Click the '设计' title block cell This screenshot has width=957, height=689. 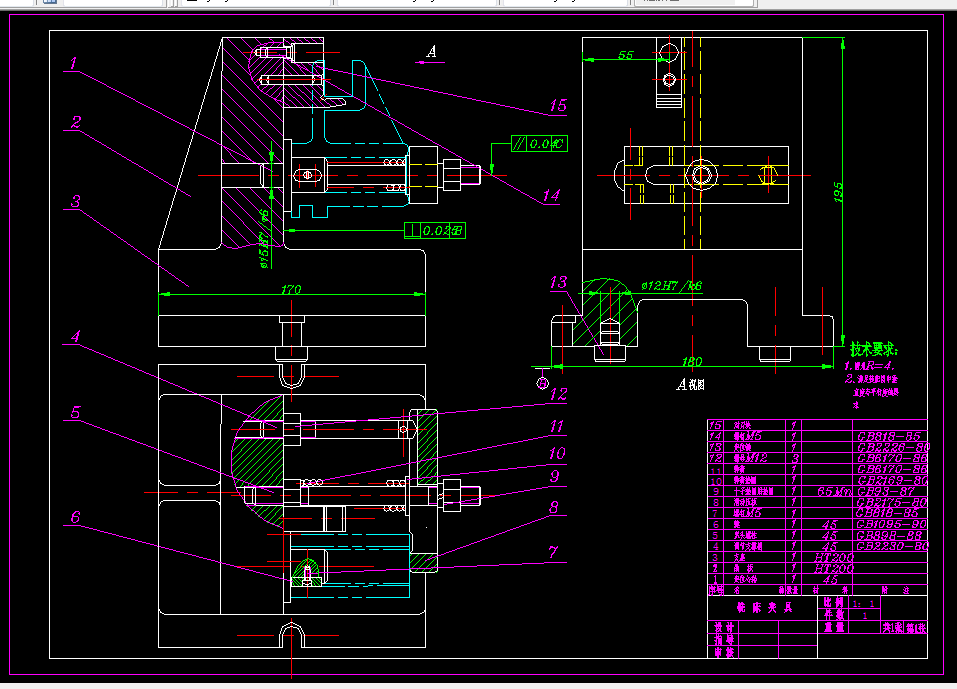tap(724, 627)
